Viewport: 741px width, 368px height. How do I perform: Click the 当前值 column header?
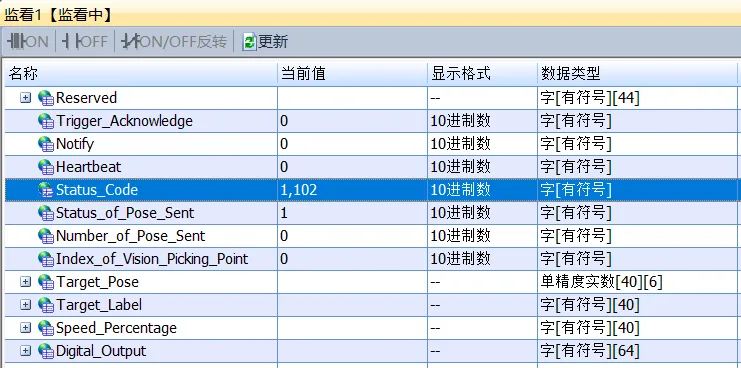[353, 74]
